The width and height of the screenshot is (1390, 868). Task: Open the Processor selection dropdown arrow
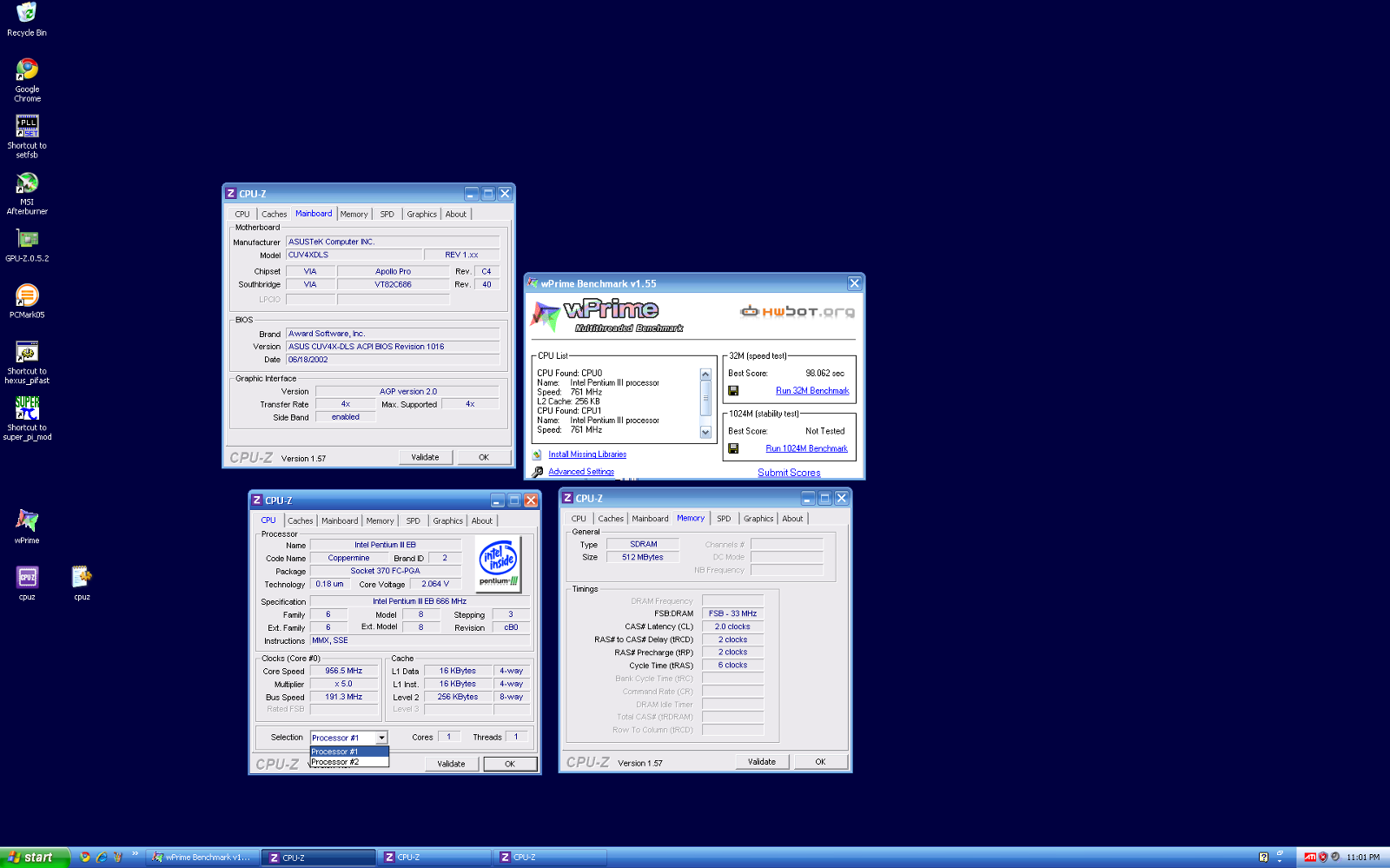coord(381,738)
